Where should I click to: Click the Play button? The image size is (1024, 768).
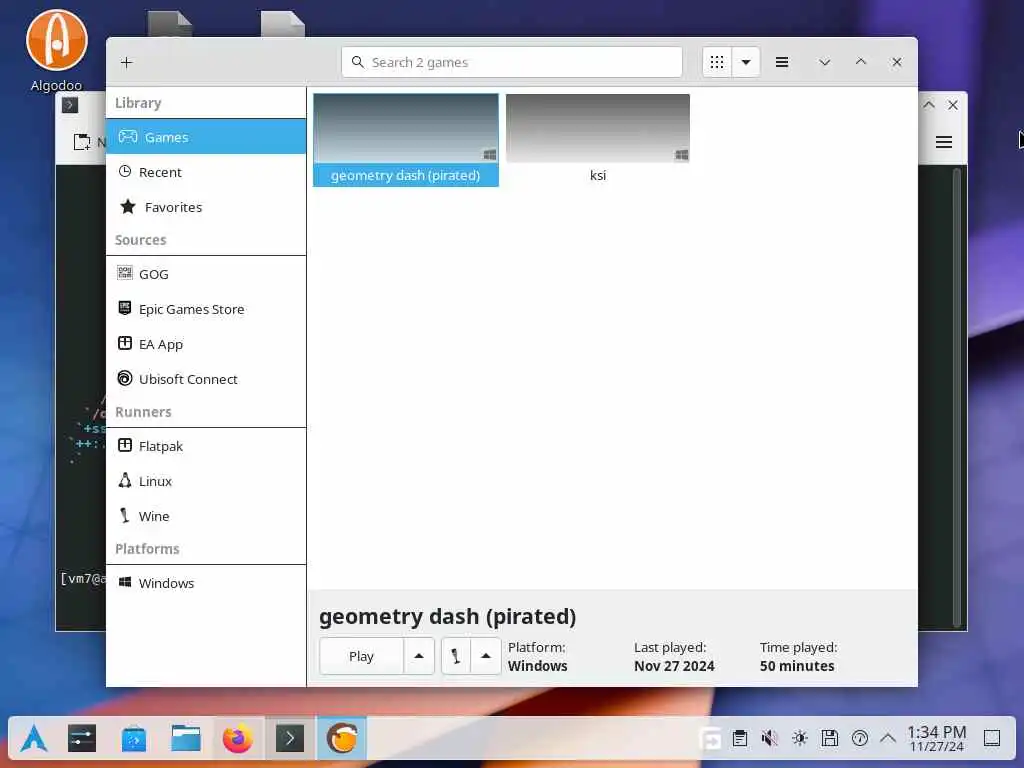(361, 656)
